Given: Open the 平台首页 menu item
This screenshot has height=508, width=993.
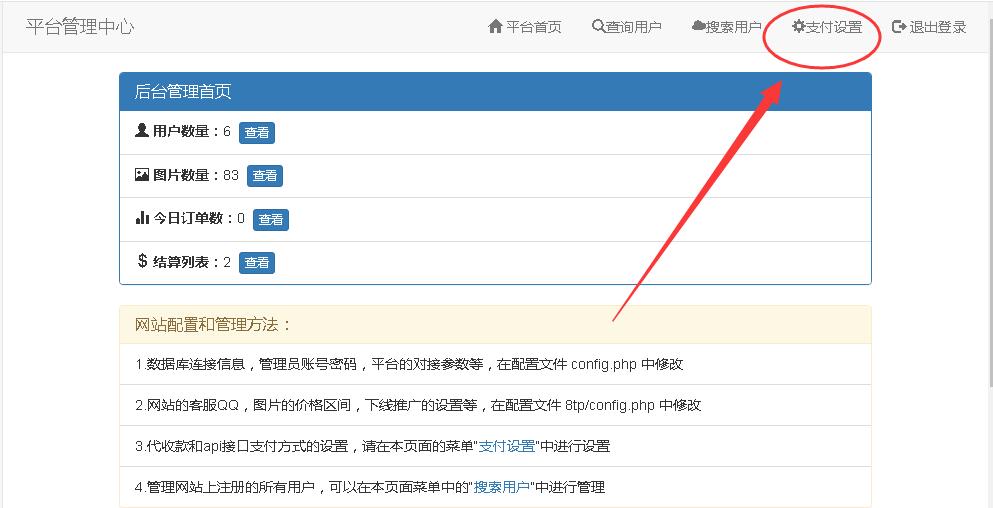Looking at the screenshot, I should point(525,27).
